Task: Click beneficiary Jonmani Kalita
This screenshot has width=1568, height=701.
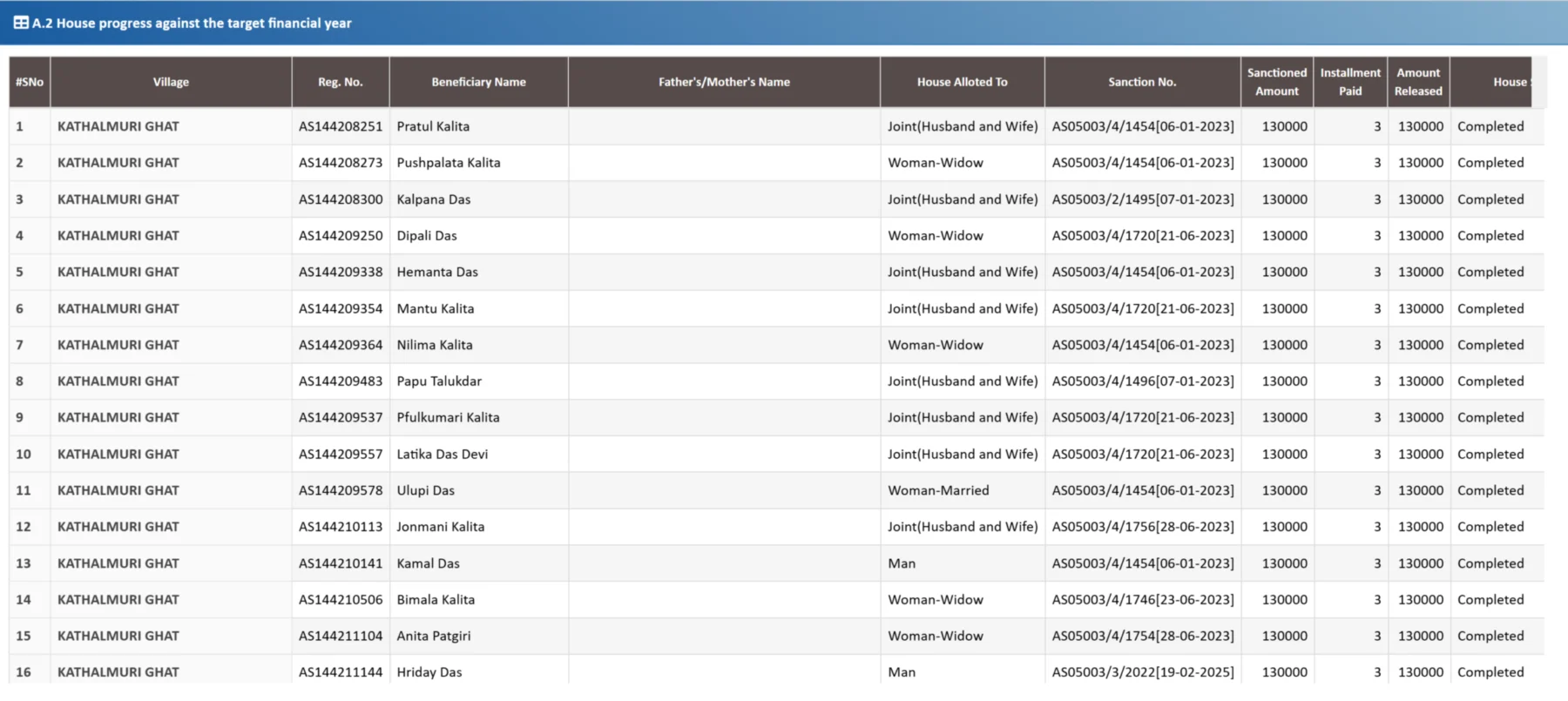Action: [x=441, y=527]
